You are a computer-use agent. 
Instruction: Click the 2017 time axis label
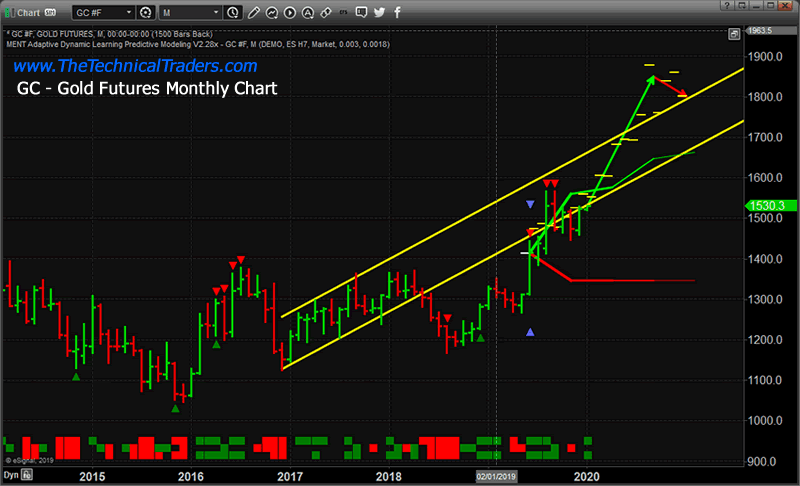point(290,476)
